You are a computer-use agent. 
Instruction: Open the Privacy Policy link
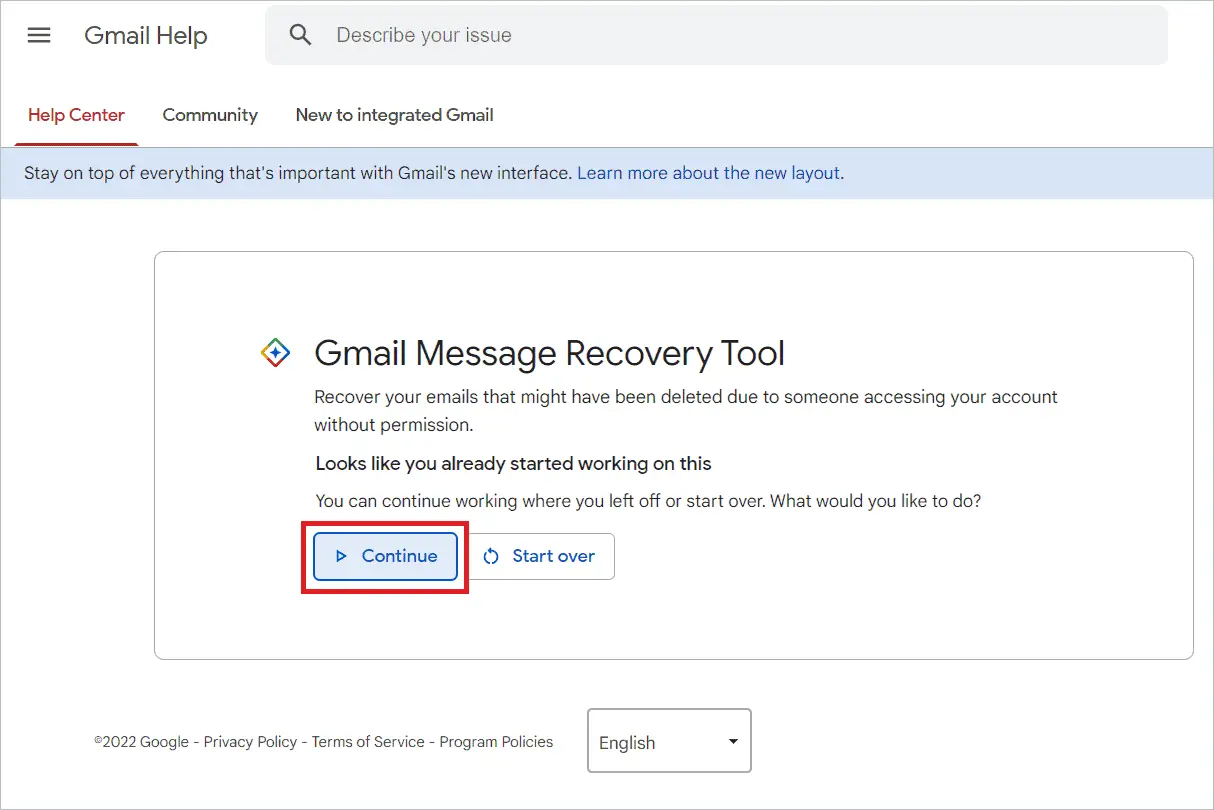pyautogui.click(x=250, y=742)
